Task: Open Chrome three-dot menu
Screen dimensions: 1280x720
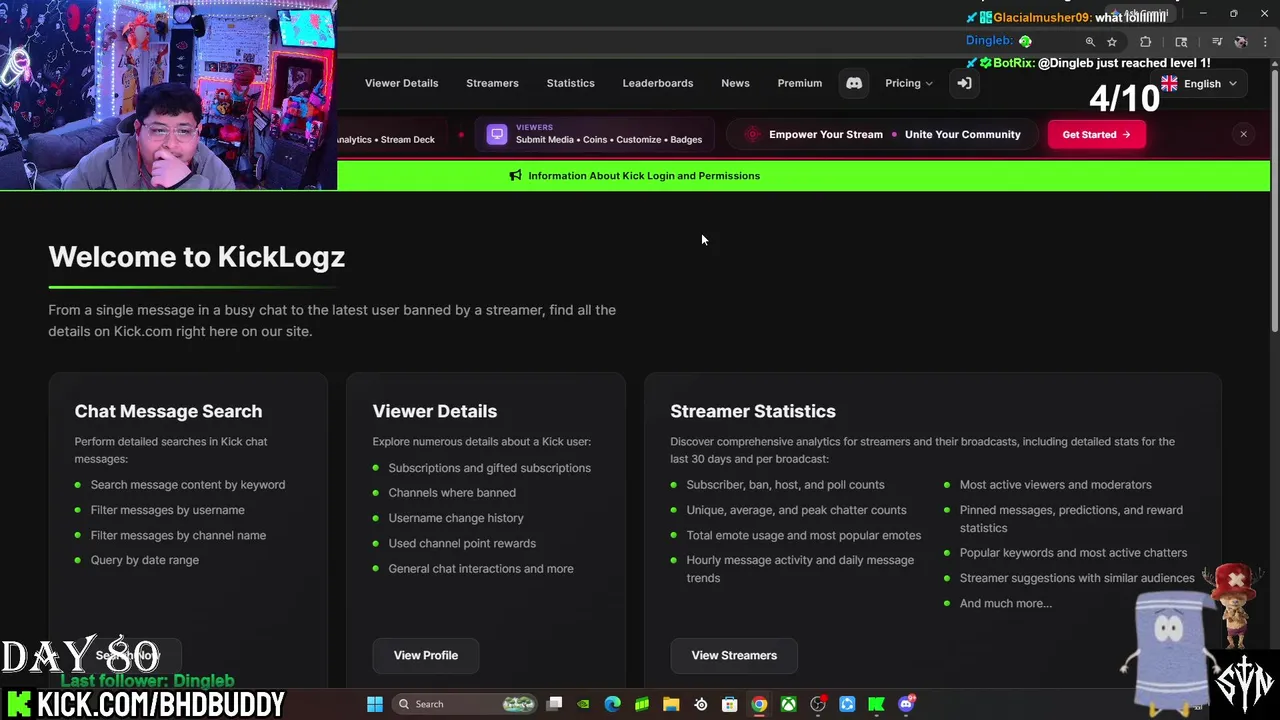Action: 1265,42
